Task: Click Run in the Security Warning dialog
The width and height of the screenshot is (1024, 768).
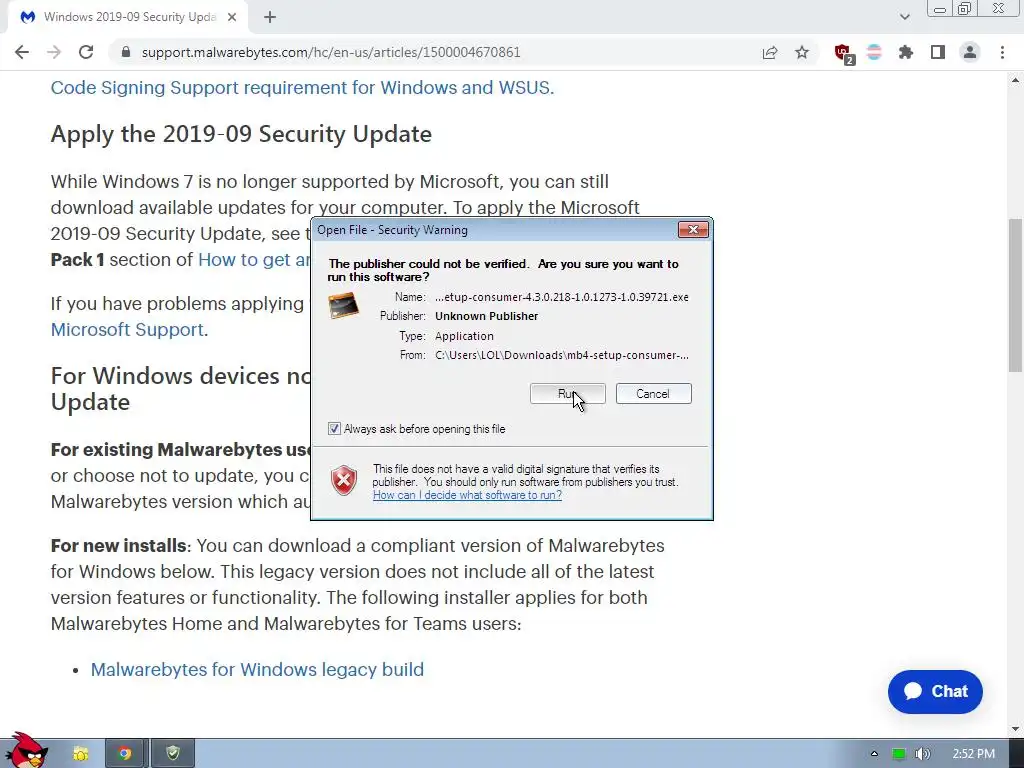Action: [568, 394]
